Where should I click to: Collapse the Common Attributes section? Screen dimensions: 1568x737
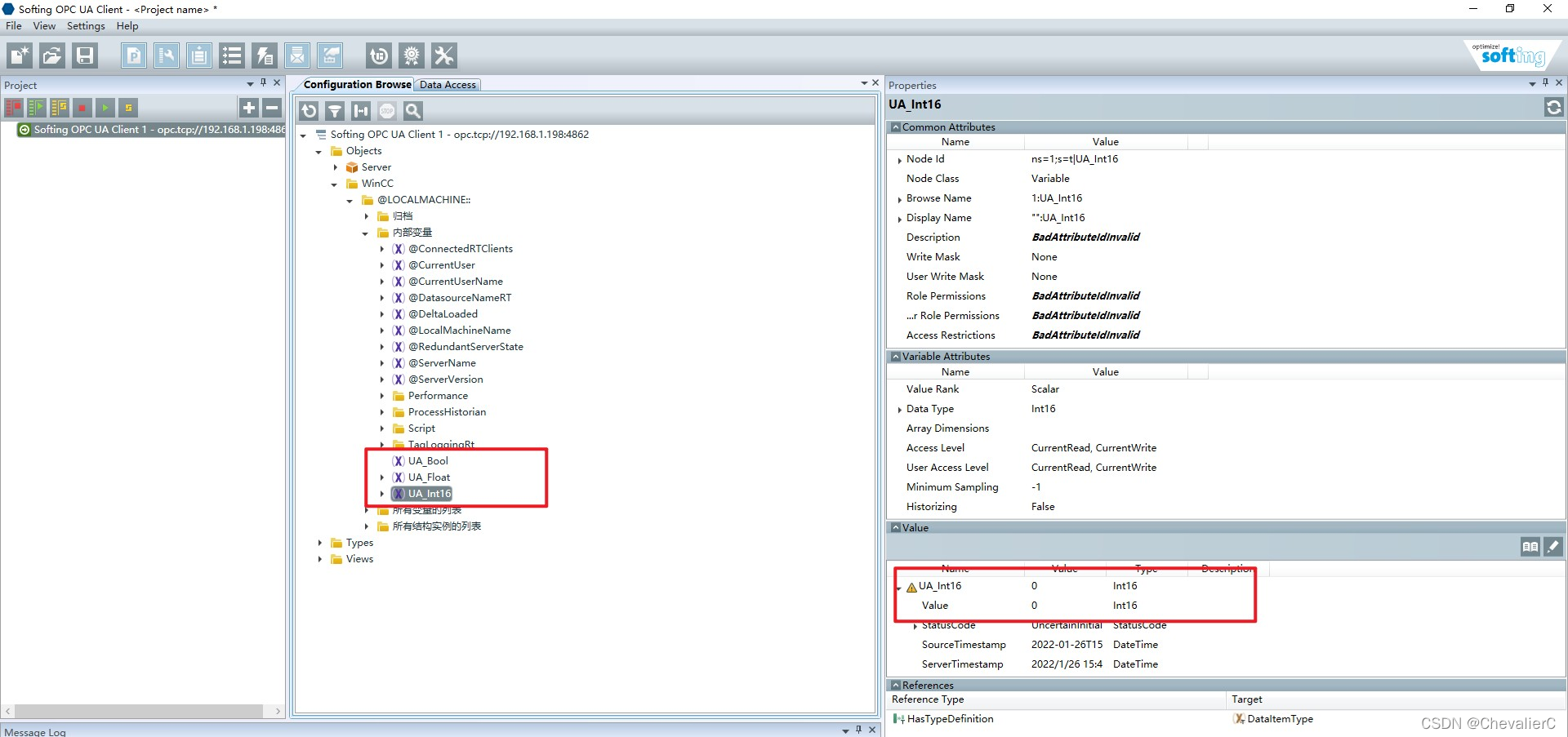click(x=896, y=127)
